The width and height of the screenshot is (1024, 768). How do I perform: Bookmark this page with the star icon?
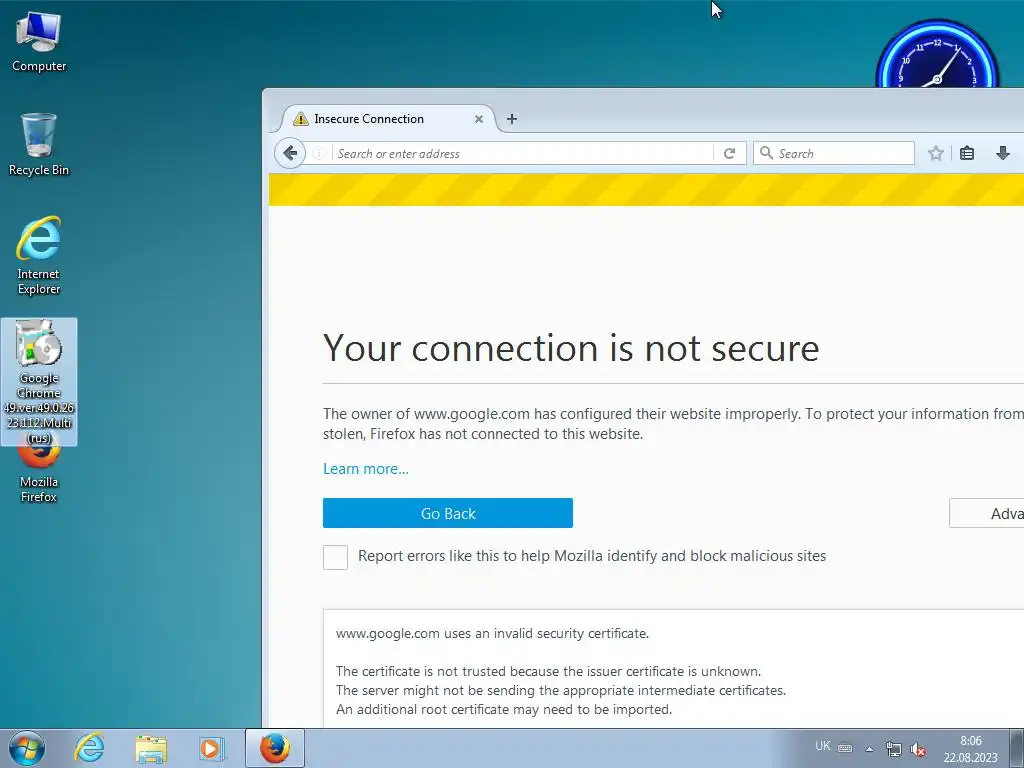click(x=936, y=153)
